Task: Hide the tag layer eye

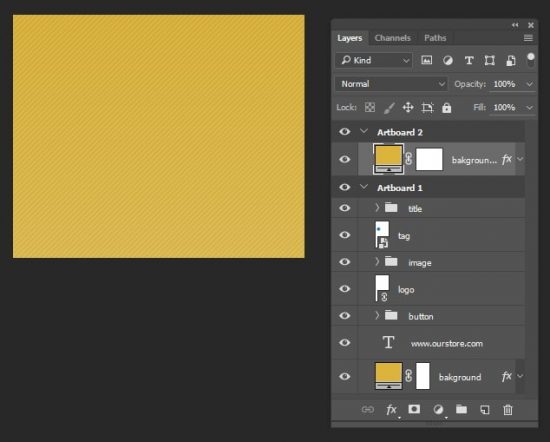Action: pyautogui.click(x=345, y=235)
